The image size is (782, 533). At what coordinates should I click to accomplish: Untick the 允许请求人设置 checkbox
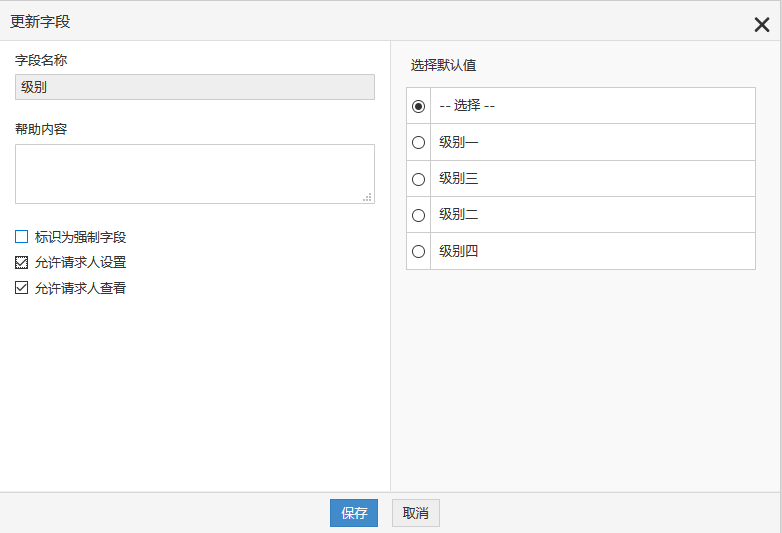tap(22, 263)
